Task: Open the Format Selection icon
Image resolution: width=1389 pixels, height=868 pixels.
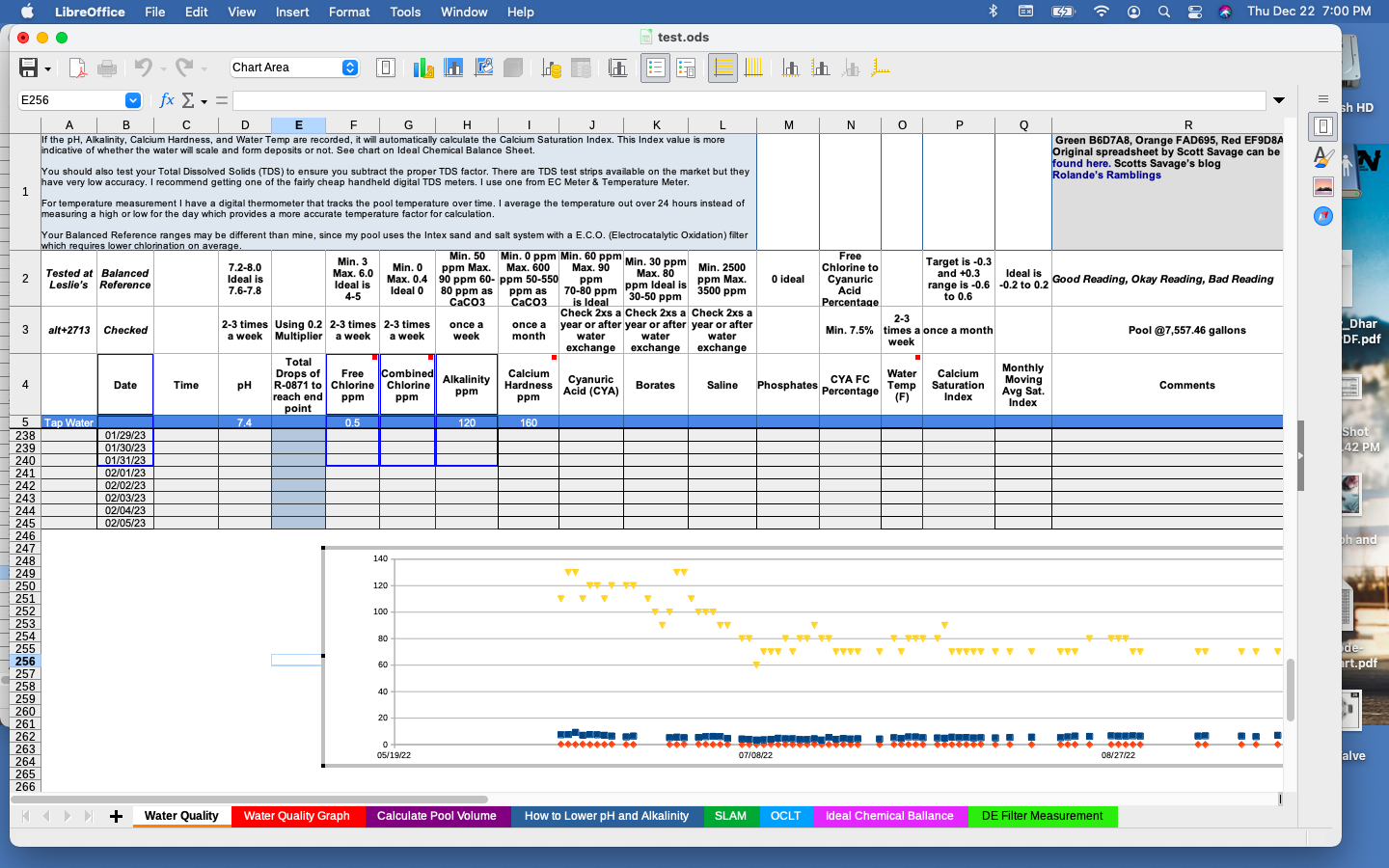Action: click(x=386, y=68)
